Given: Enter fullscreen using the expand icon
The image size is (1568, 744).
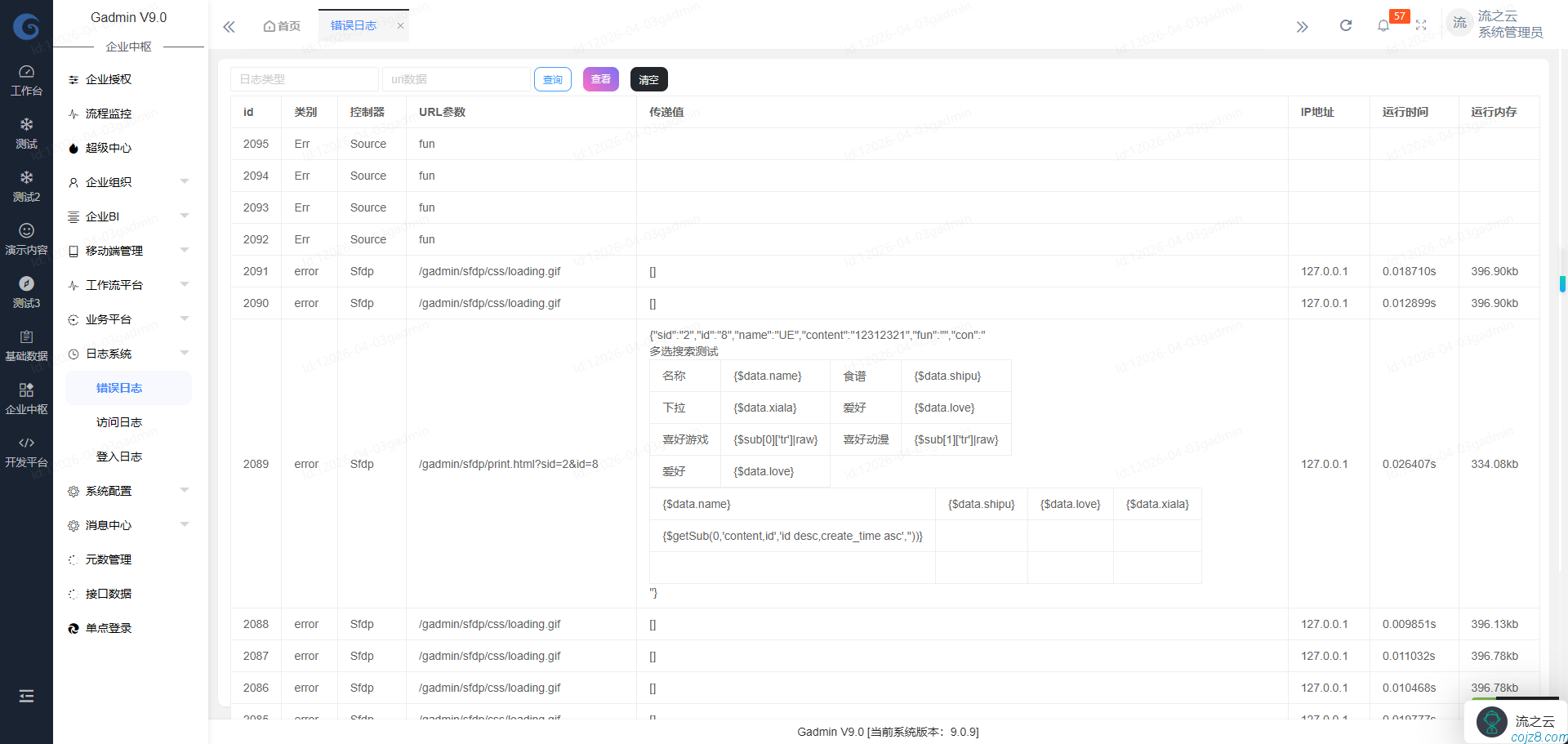Looking at the screenshot, I should coord(1421,25).
